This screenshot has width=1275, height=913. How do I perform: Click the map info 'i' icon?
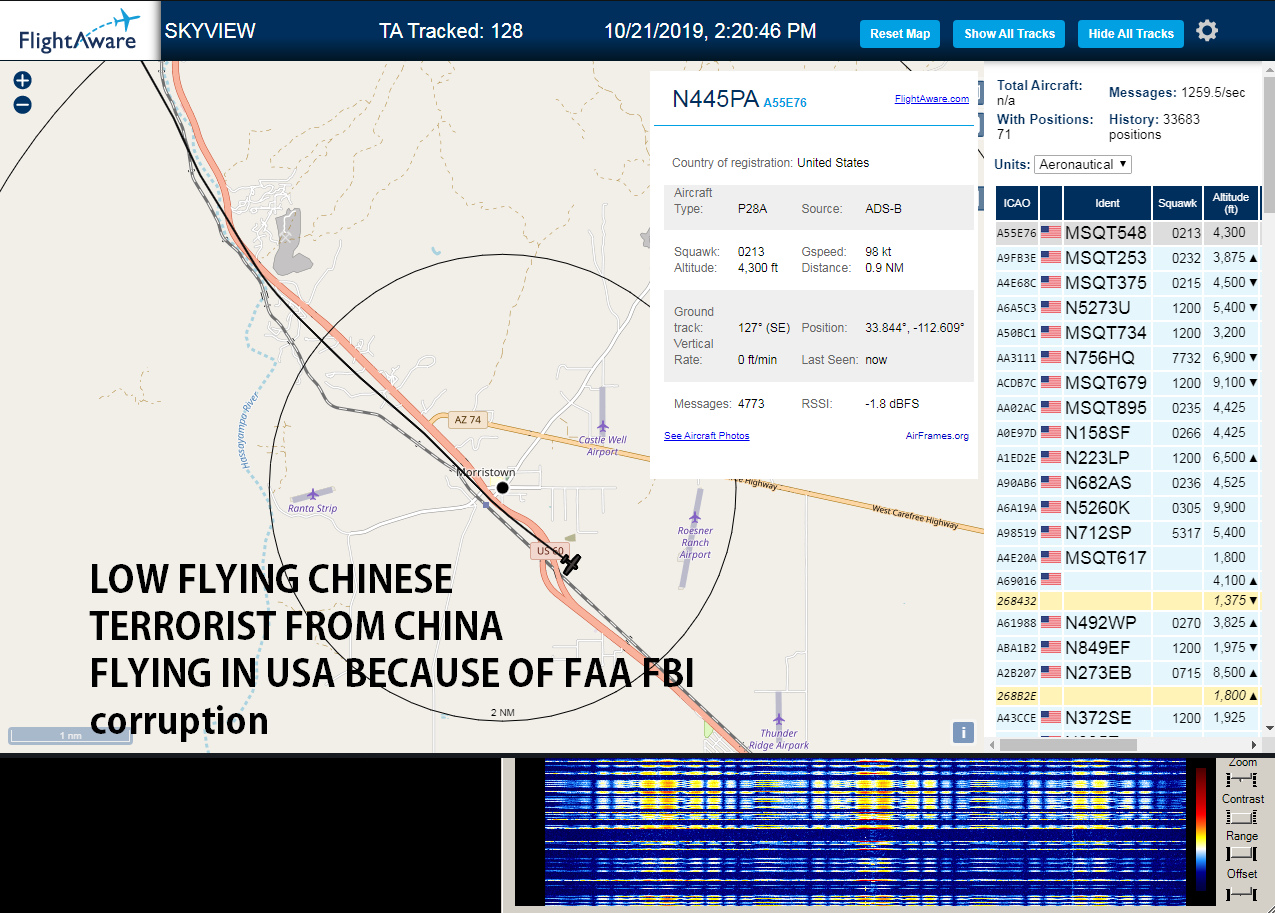963,732
